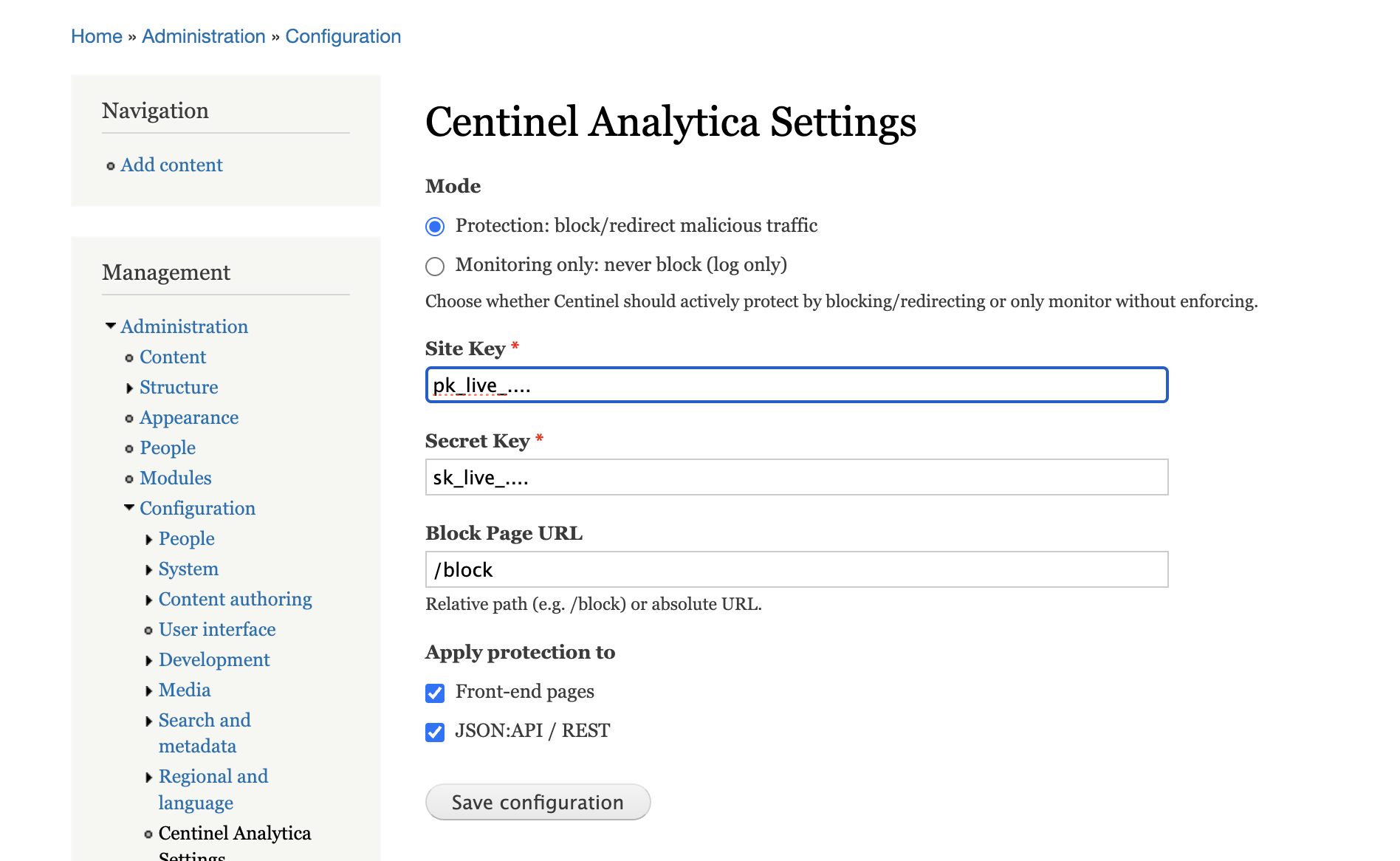This screenshot has width=1400, height=861.
Task: Select Monitoring only radio button
Action: pyautogui.click(x=435, y=266)
